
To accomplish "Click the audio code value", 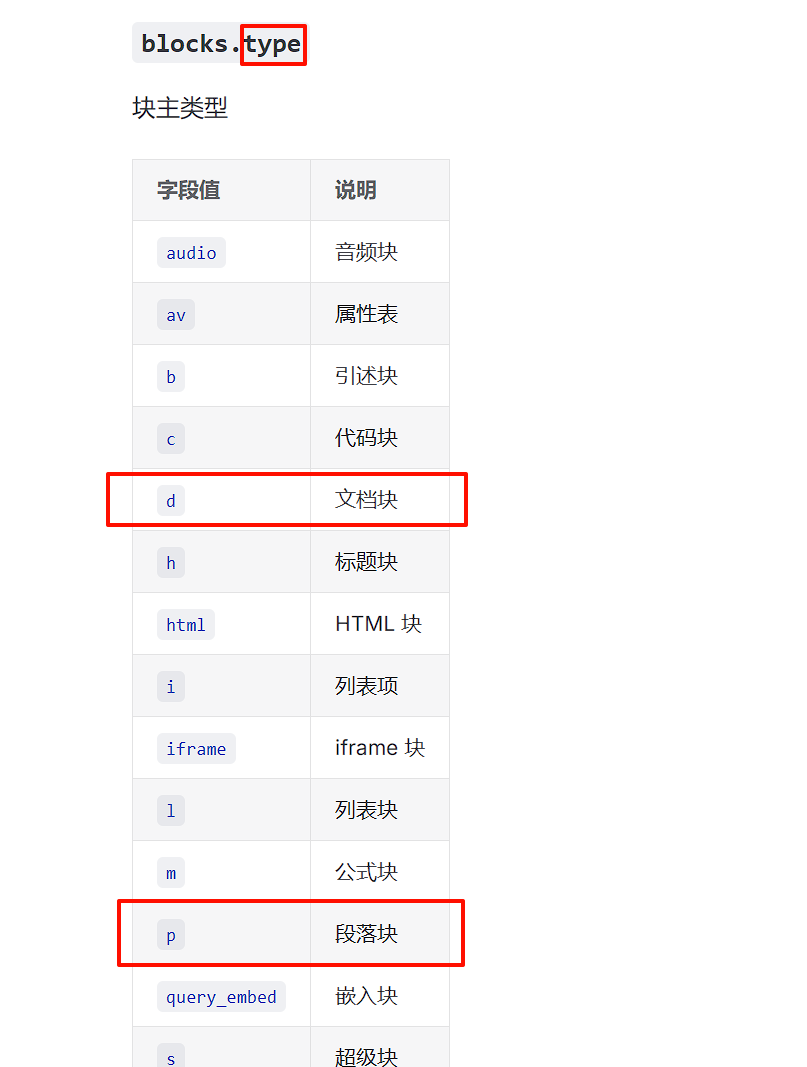I will pyautogui.click(x=191, y=253).
